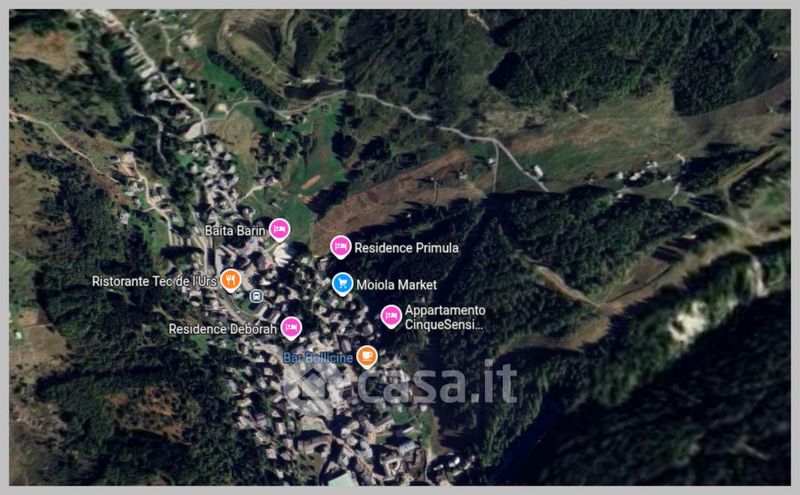Click the casa.it watermark text
800x495 pixels.
coord(437,383)
